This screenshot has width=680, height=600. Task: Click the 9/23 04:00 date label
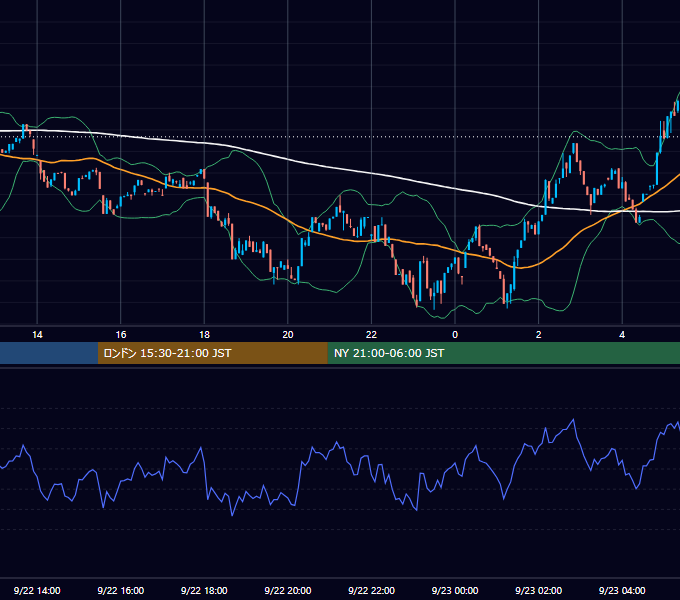pos(622,590)
